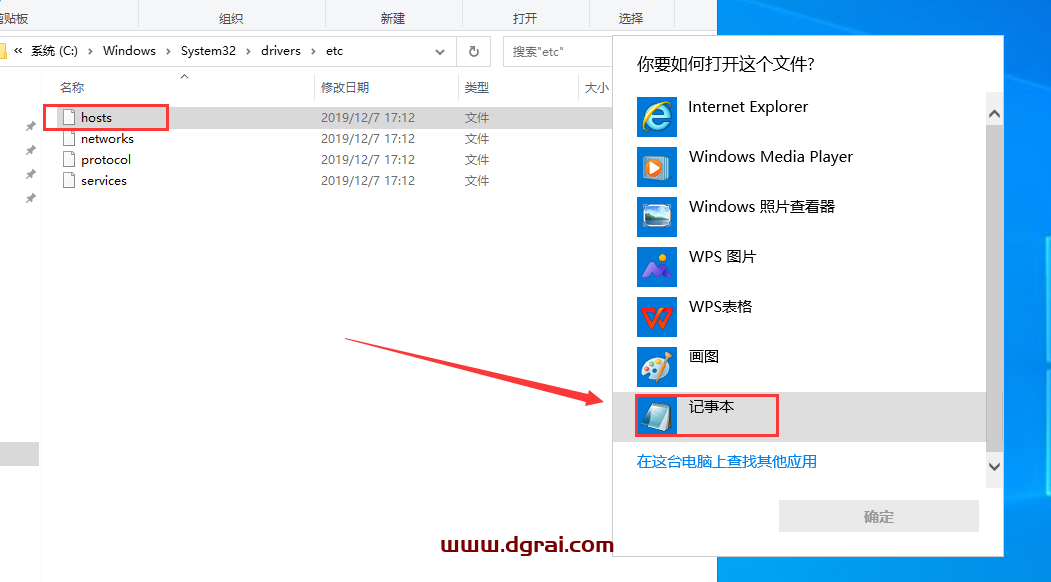Image resolution: width=1051 pixels, height=582 pixels.
Task: Click the app list scrollbar thumb
Action: coord(995,288)
